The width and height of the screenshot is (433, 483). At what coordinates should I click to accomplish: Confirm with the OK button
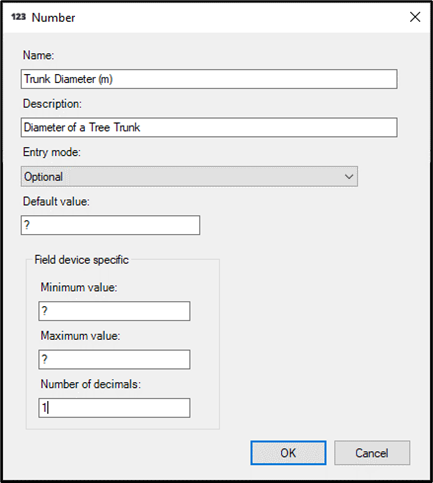[x=288, y=453]
